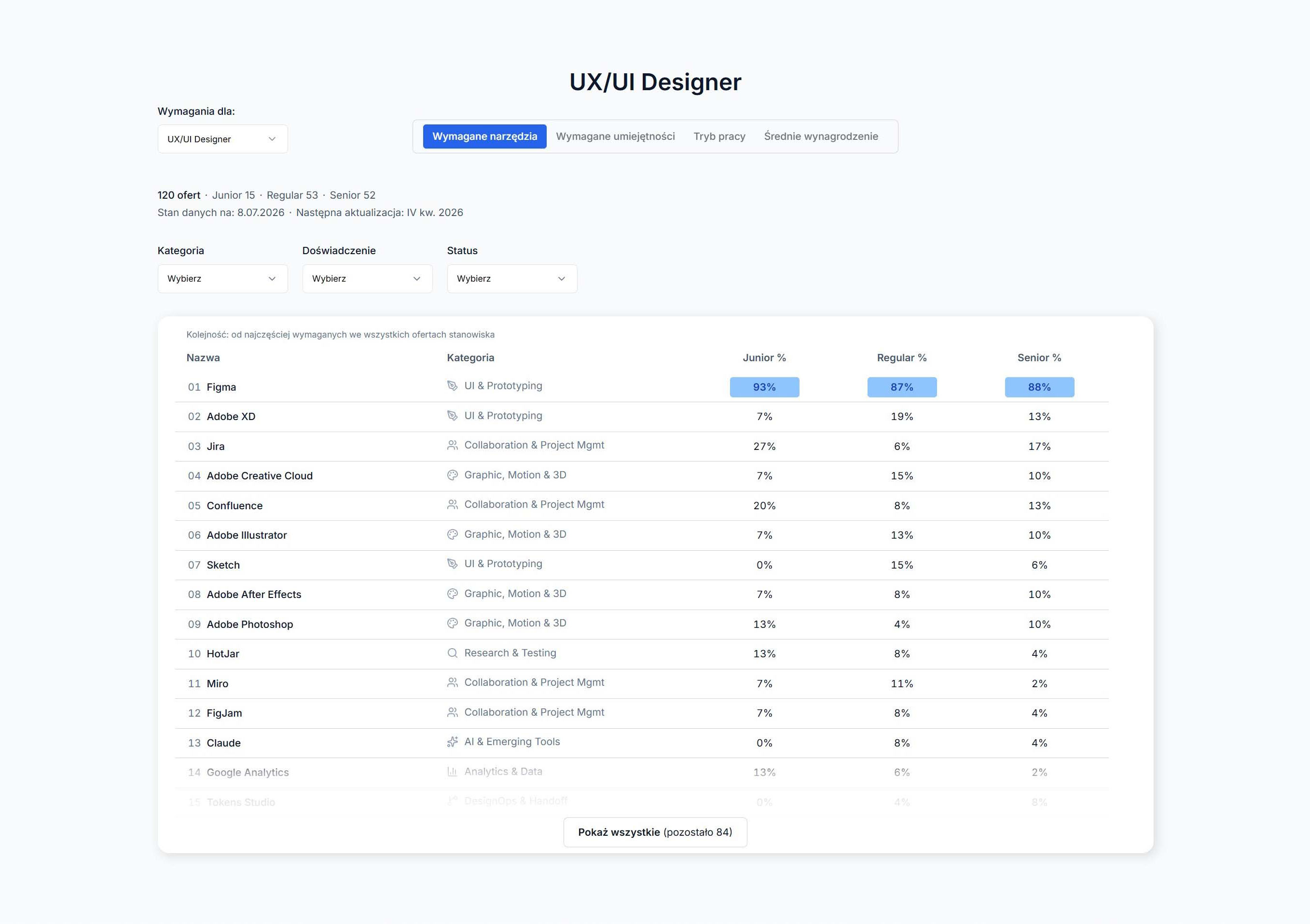Click the highlighted 93% Junior Figma cell
Image resolution: width=1310 pixels, height=924 pixels.
(764, 387)
